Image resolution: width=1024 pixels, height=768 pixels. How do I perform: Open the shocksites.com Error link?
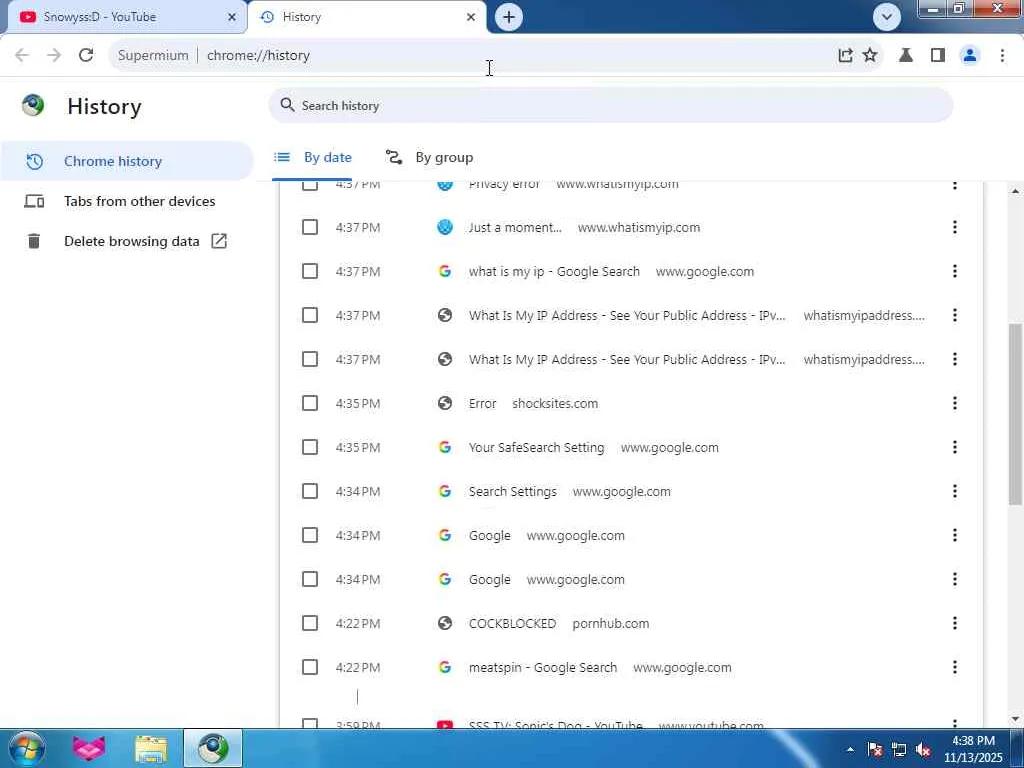483,404
